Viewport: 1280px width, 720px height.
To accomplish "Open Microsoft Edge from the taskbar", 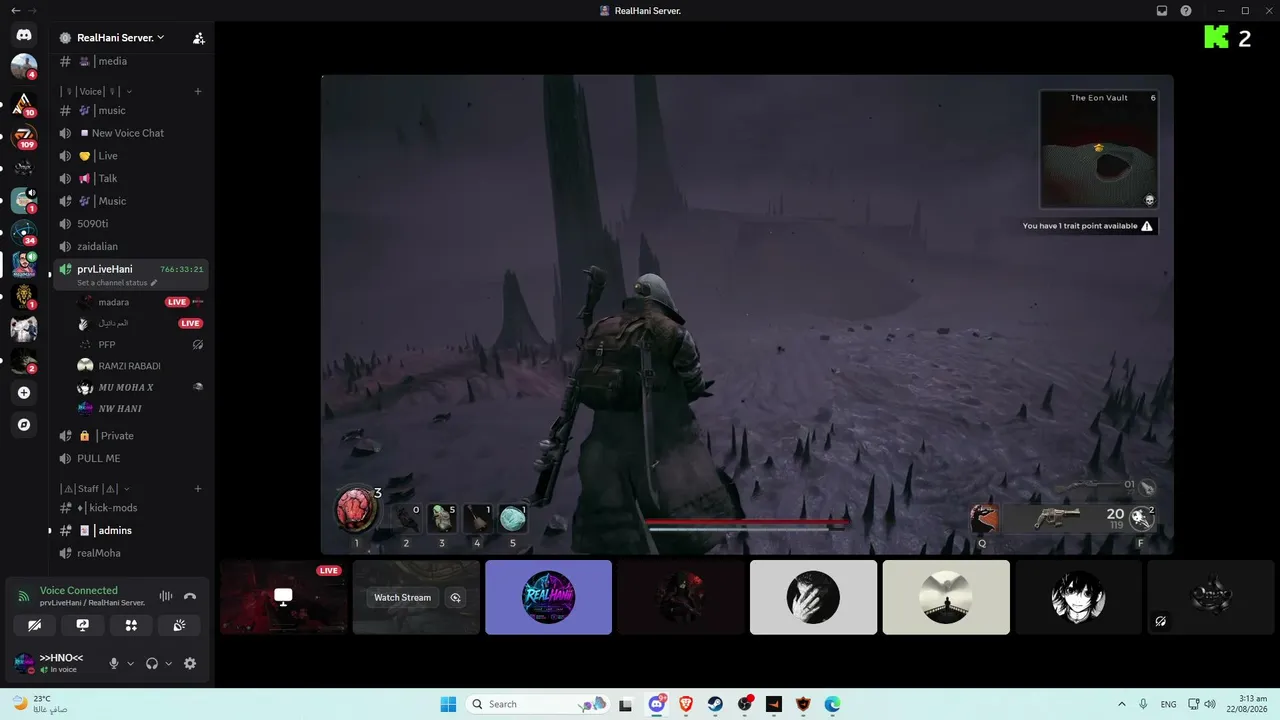I will [x=832, y=704].
